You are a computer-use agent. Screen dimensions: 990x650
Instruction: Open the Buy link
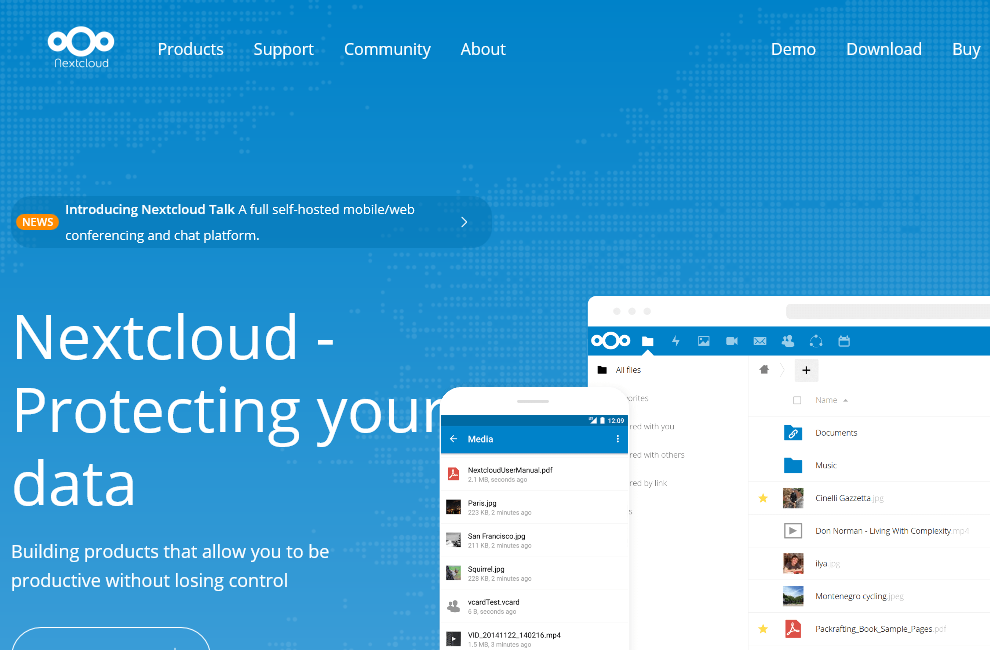tap(966, 49)
